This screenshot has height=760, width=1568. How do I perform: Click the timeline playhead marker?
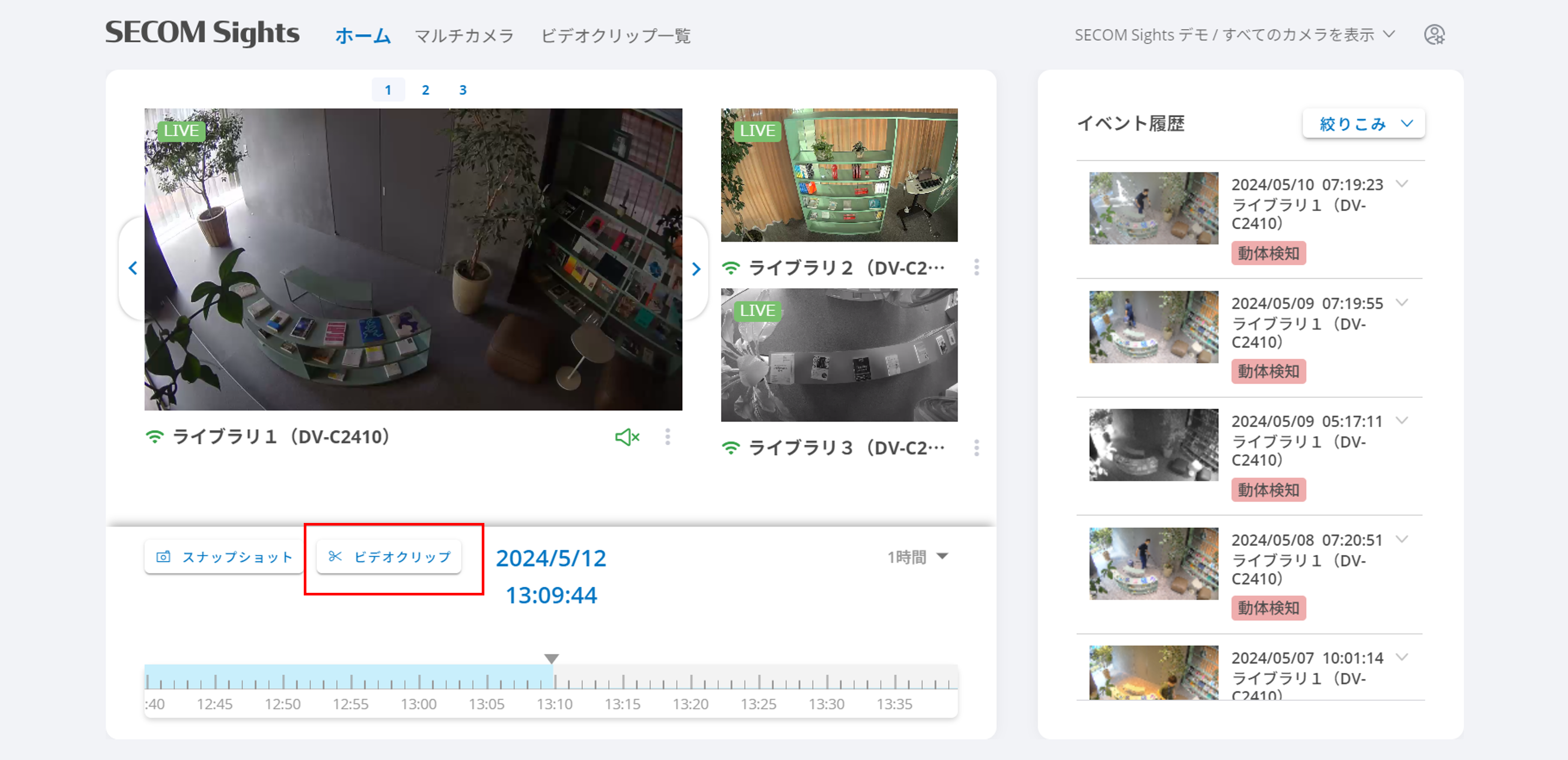point(552,659)
